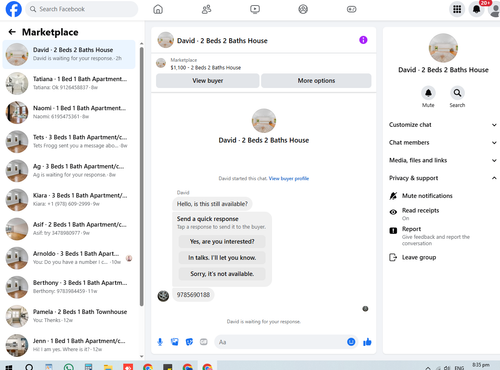Click the "Hello, is this still available?" message
This screenshot has height=370, width=500.
(x=212, y=204)
